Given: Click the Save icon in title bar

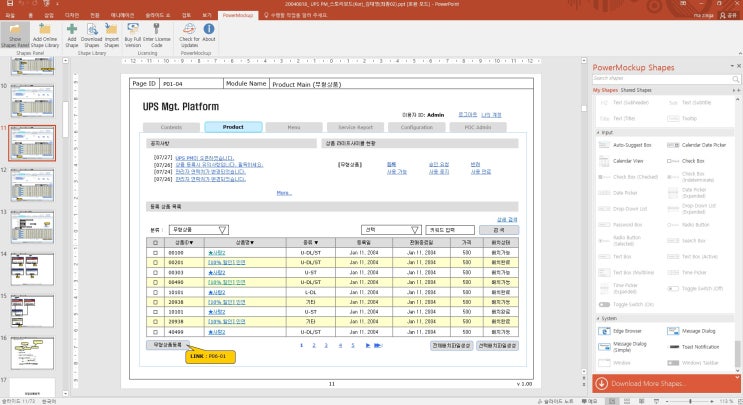Looking at the screenshot, I should (x=10, y=3).
